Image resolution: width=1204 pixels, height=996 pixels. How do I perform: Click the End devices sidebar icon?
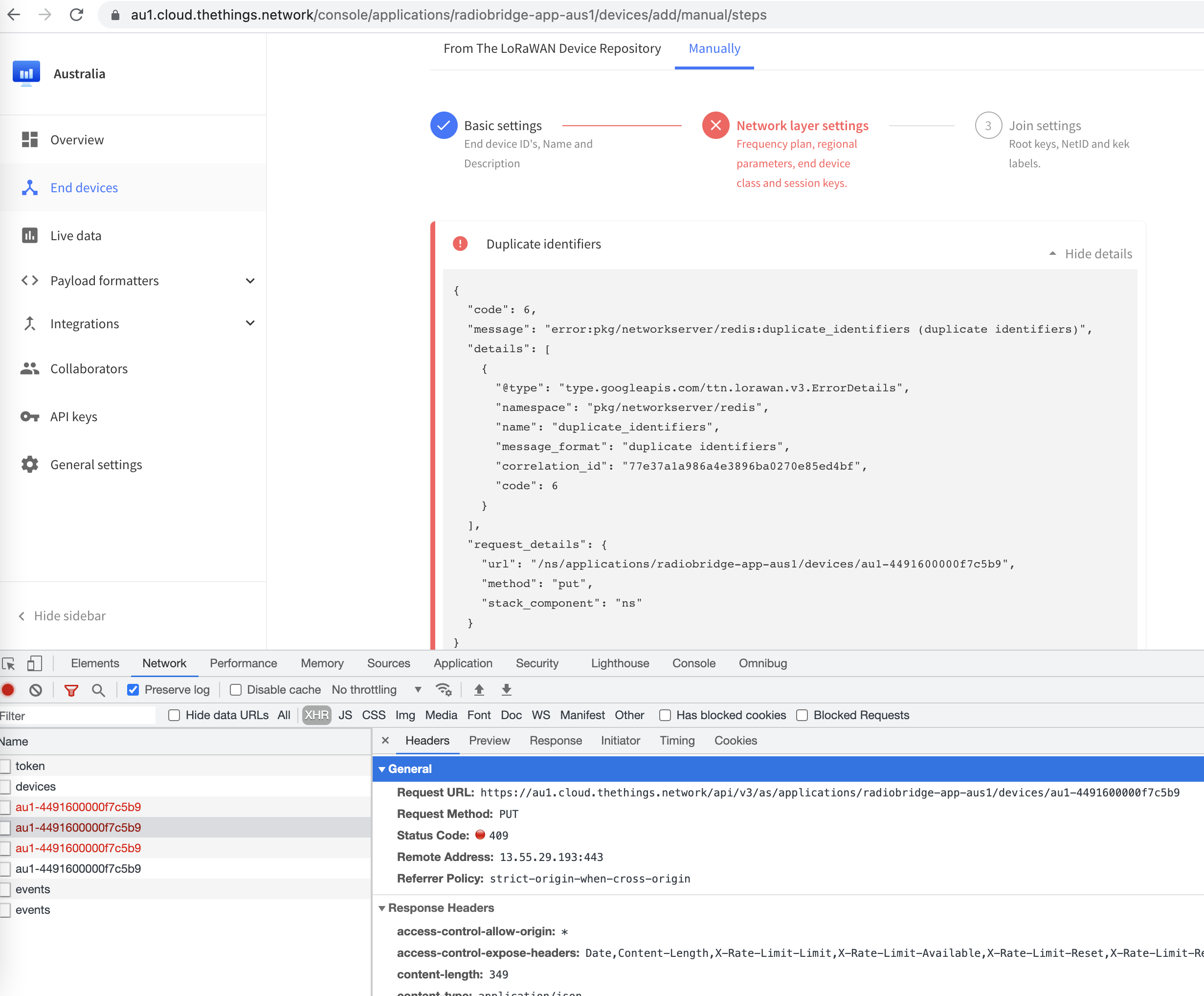[30, 187]
